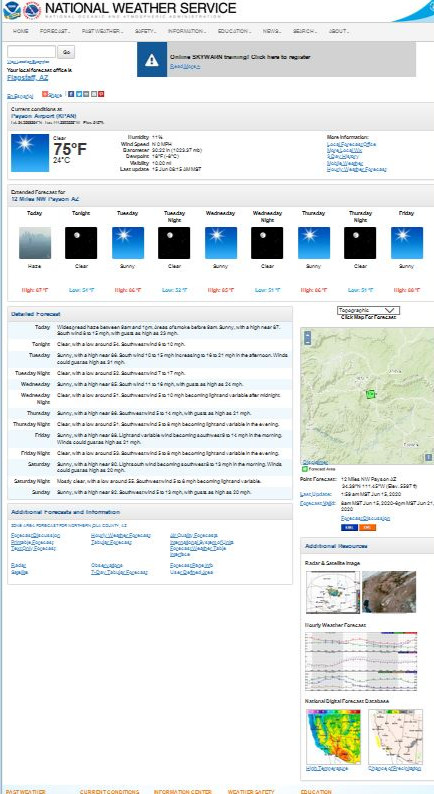The image size is (434, 794).
Task: Open Education footer section link
Action: click(316, 791)
